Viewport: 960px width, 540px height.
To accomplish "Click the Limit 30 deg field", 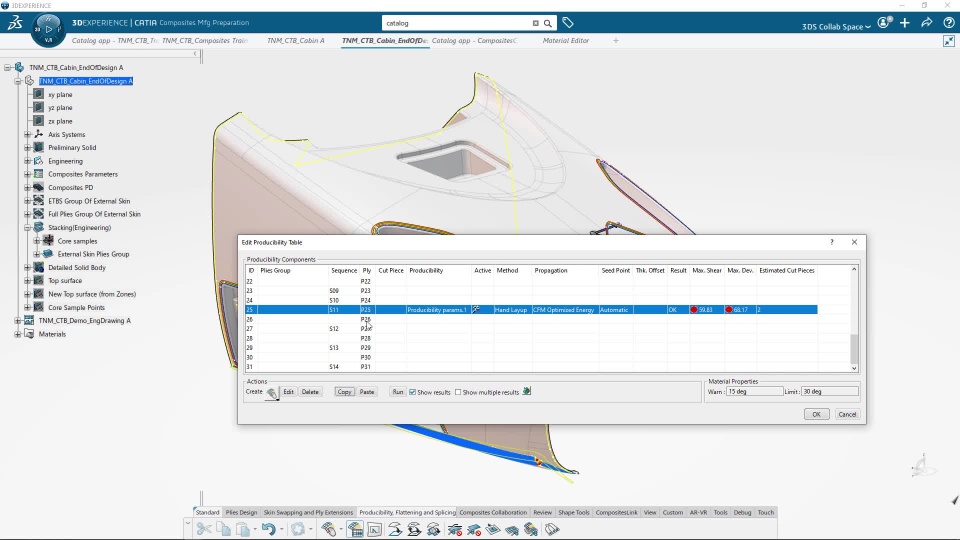I will click(x=830, y=391).
